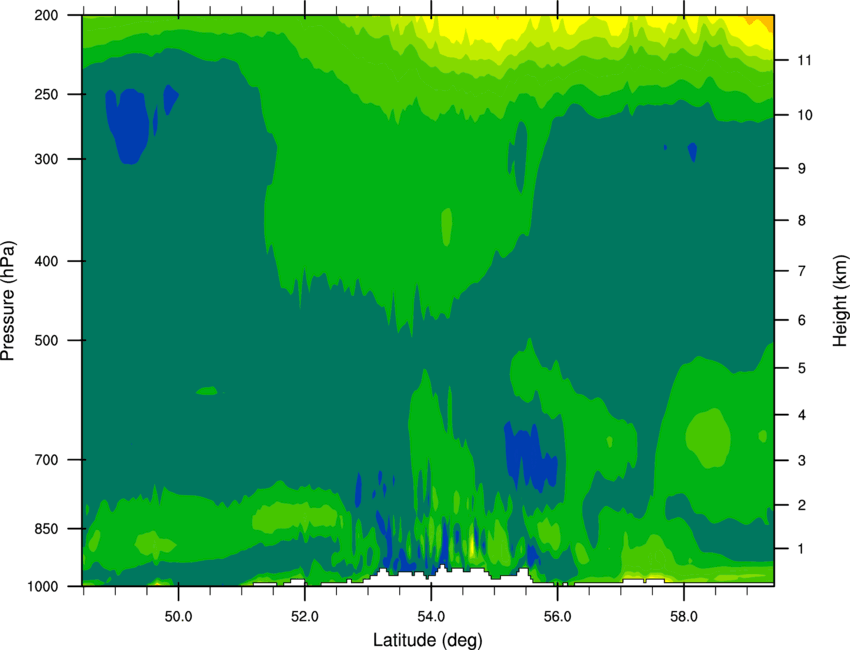Click the large blue blob near 250 hPa
This screenshot has height=650, width=850.
[129, 126]
